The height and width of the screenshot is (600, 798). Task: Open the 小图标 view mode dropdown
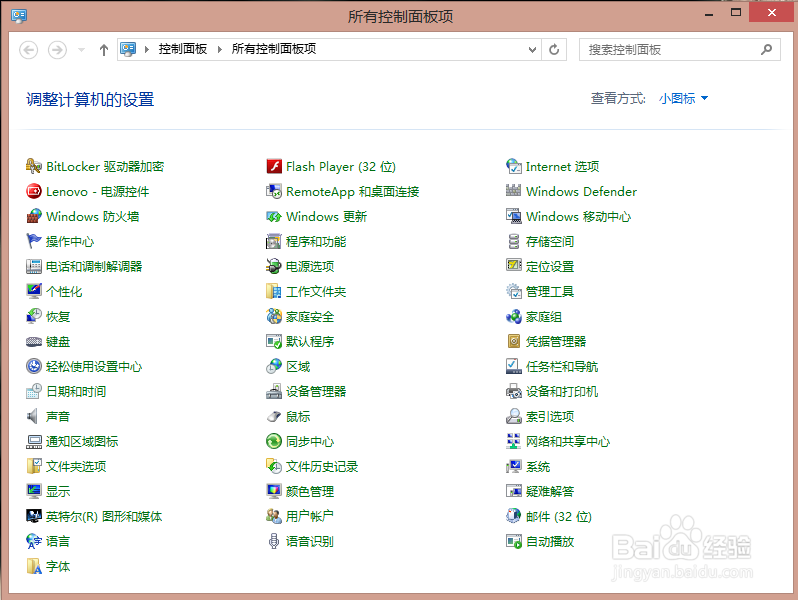pyautogui.click(x=683, y=98)
